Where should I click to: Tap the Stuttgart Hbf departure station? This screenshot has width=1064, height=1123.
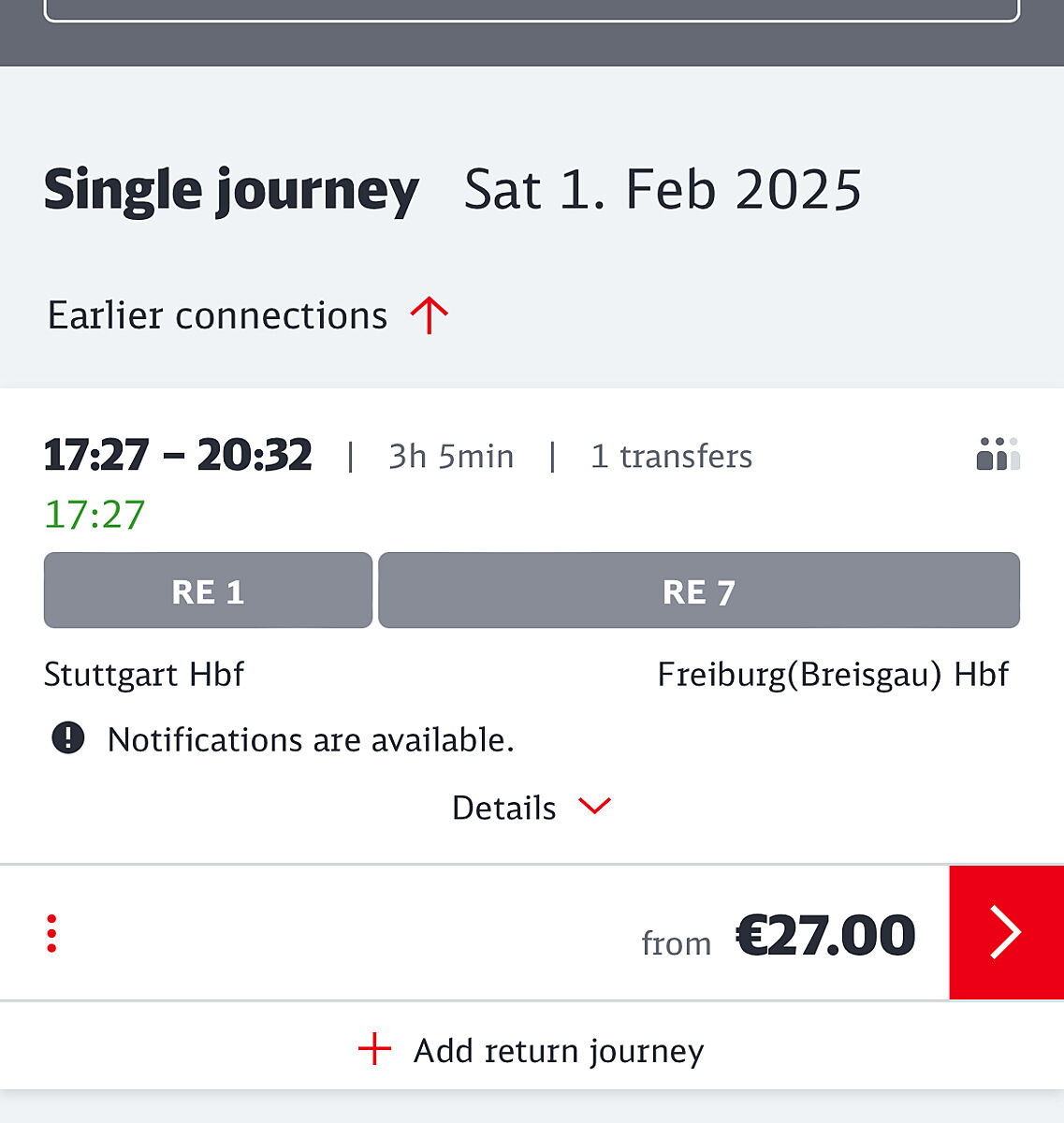pos(144,674)
